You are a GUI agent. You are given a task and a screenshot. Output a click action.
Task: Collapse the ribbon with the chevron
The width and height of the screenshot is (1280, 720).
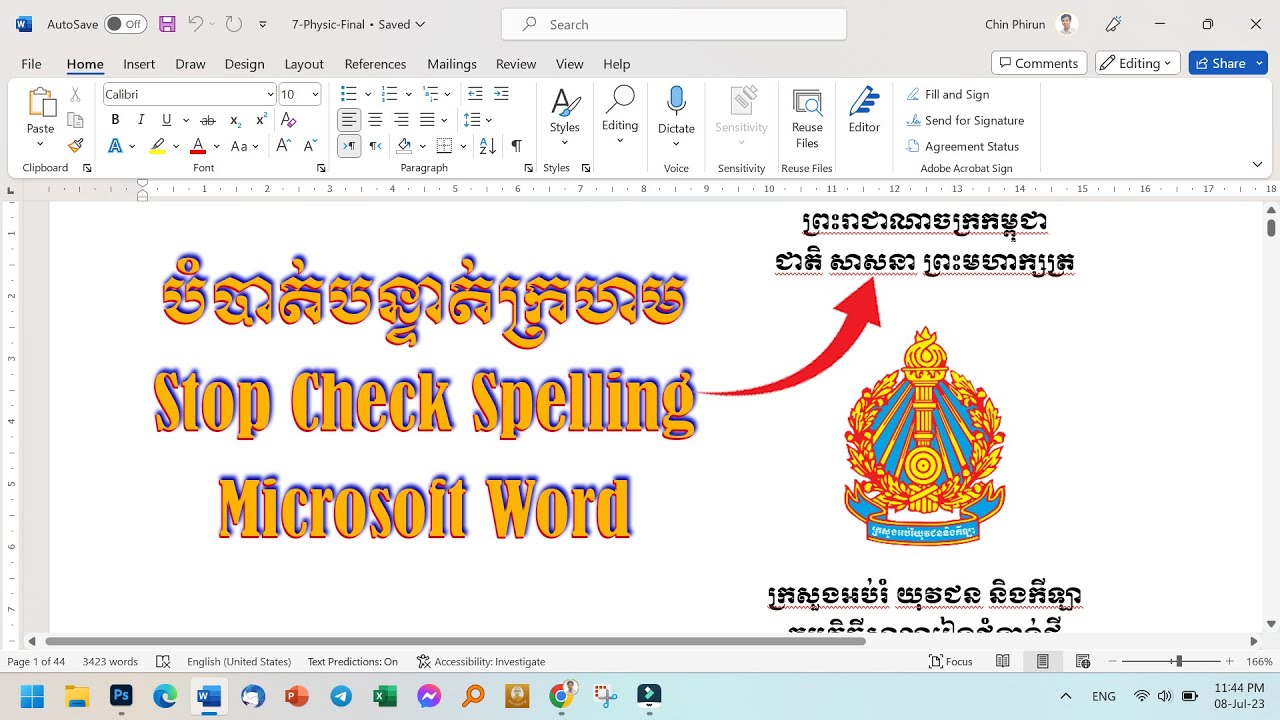point(1257,165)
